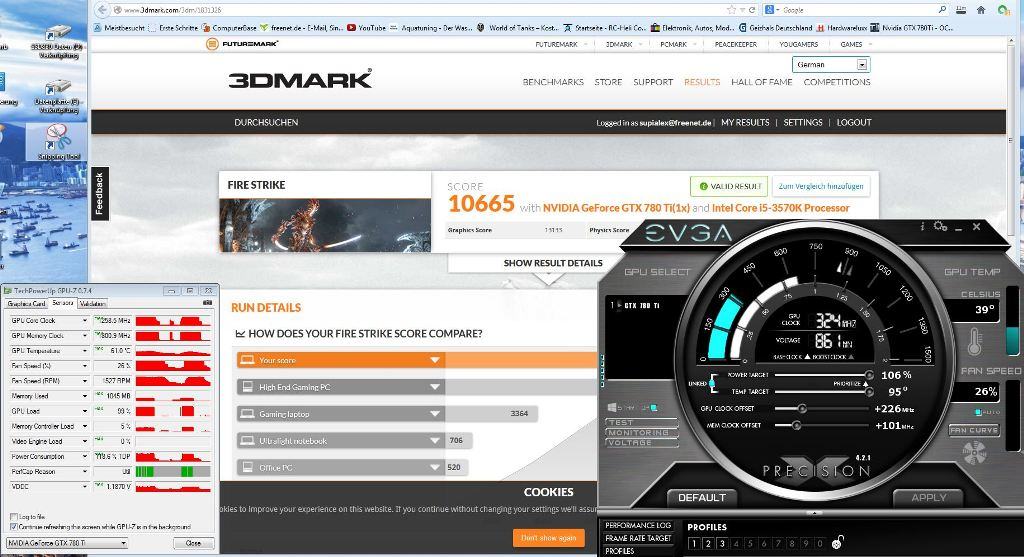Click the search magnifier in browser search box

tap(942, 10)
